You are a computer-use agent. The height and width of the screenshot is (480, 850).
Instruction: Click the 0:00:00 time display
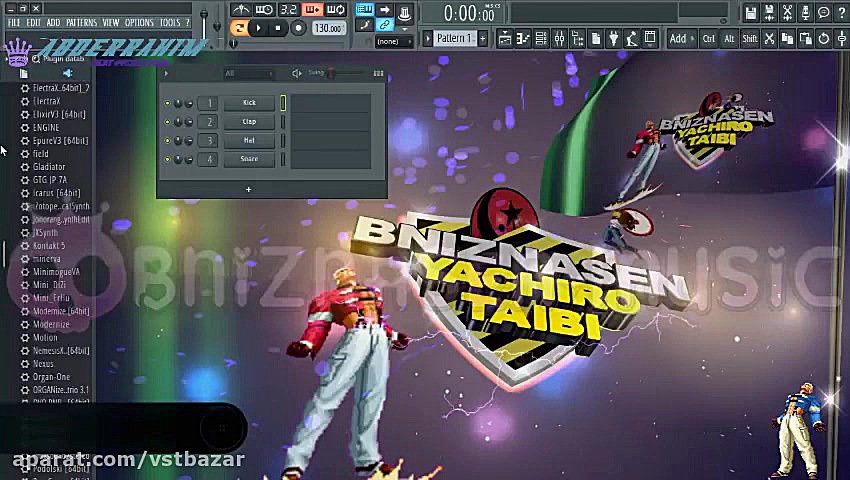(469, 13)
